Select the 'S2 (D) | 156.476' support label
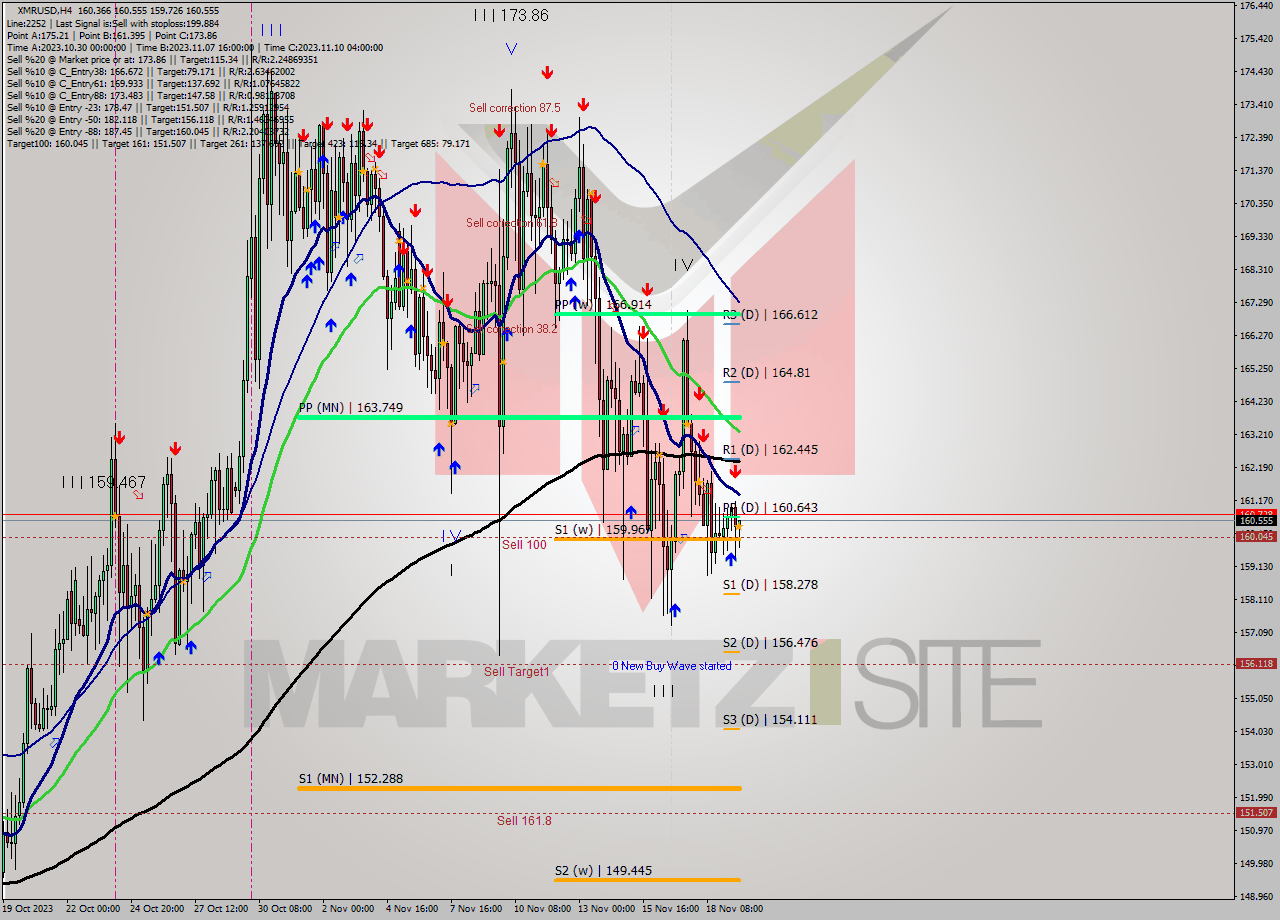1280x920 pixels. (770, 642)
